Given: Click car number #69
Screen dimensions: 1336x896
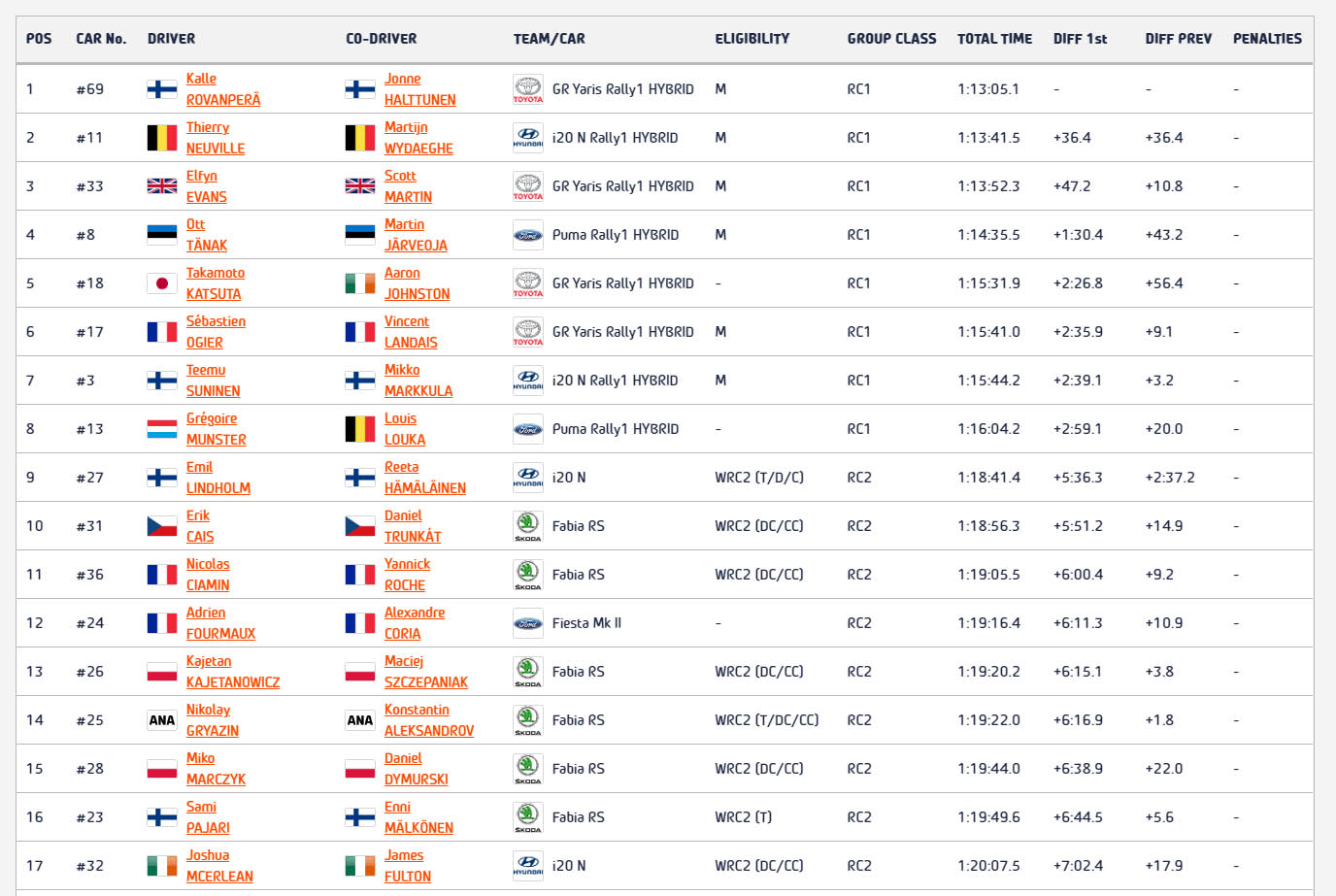Looking at the screenshot, I should 90,89.
